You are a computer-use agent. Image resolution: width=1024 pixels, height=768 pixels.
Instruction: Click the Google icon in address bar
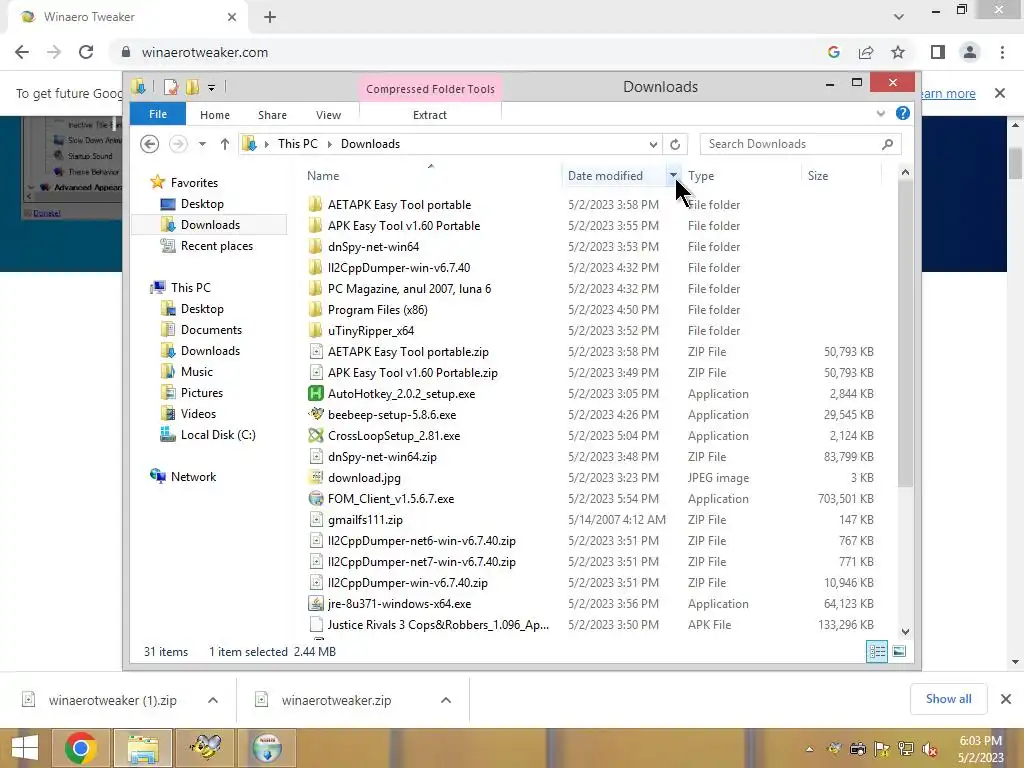pos(833,52)
